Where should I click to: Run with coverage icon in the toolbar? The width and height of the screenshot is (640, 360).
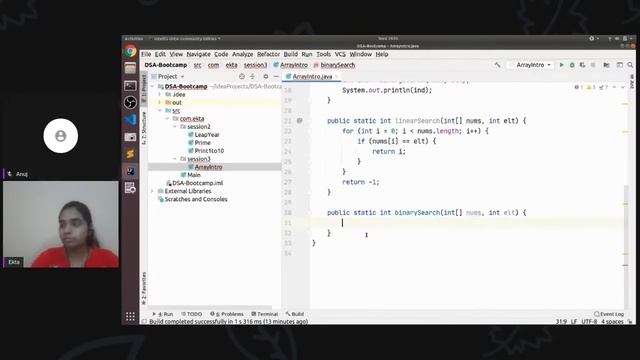click(582, 65)
